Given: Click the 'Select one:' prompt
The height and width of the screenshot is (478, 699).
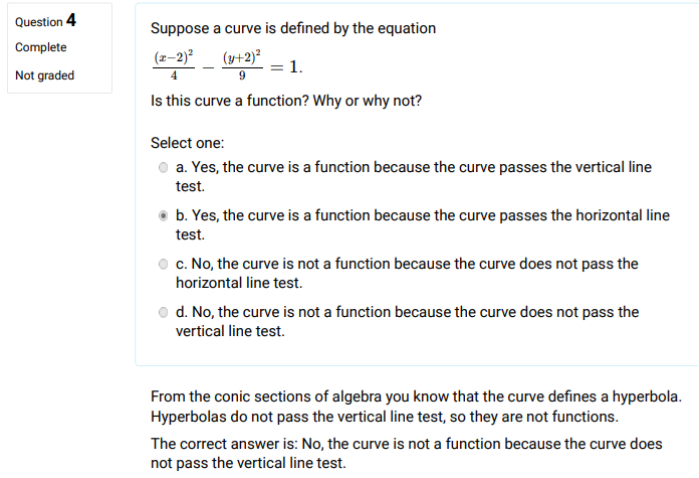Looking at the screenshot, I should click(187, 143).
